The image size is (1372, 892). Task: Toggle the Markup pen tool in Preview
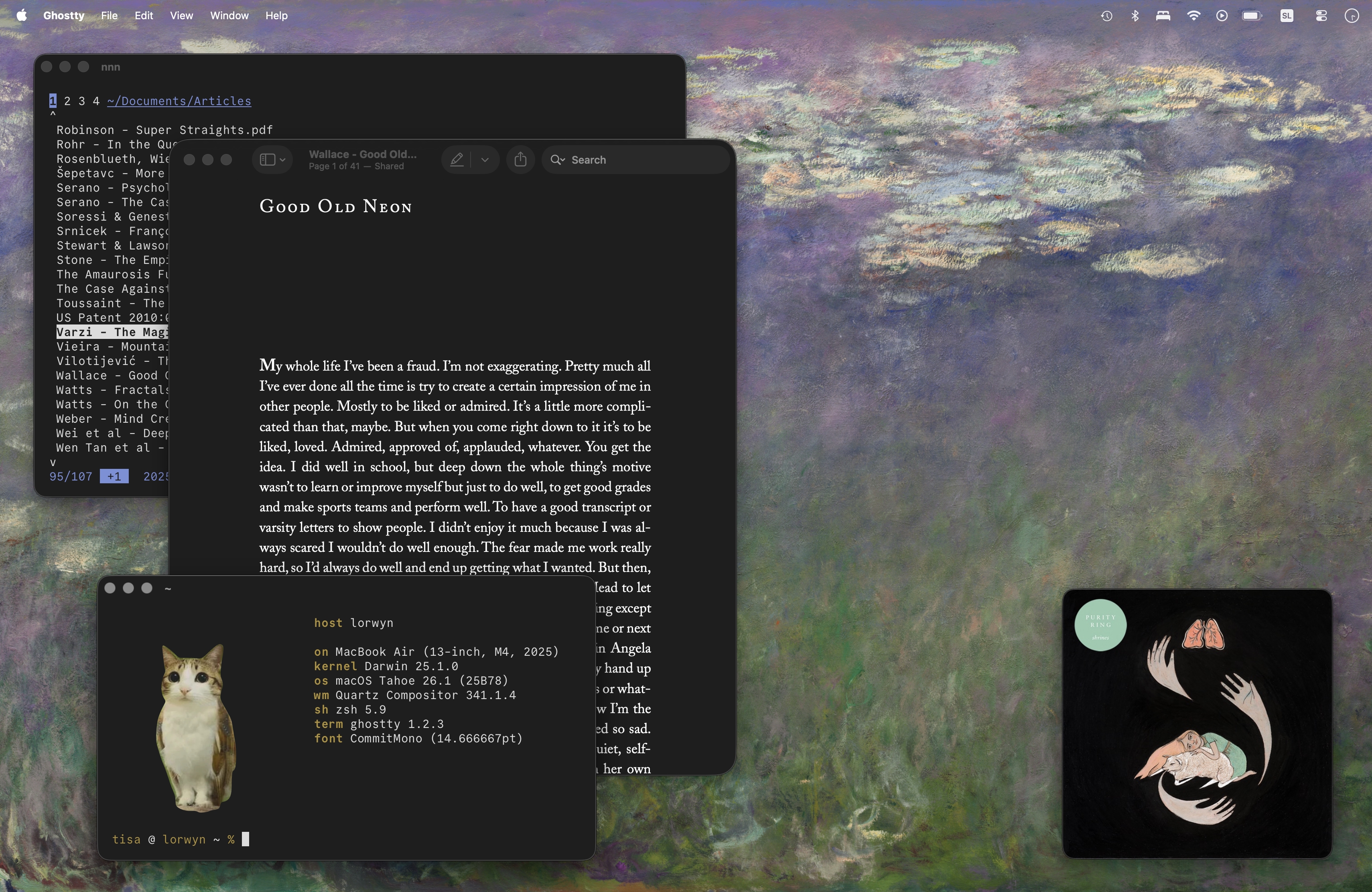457,160
